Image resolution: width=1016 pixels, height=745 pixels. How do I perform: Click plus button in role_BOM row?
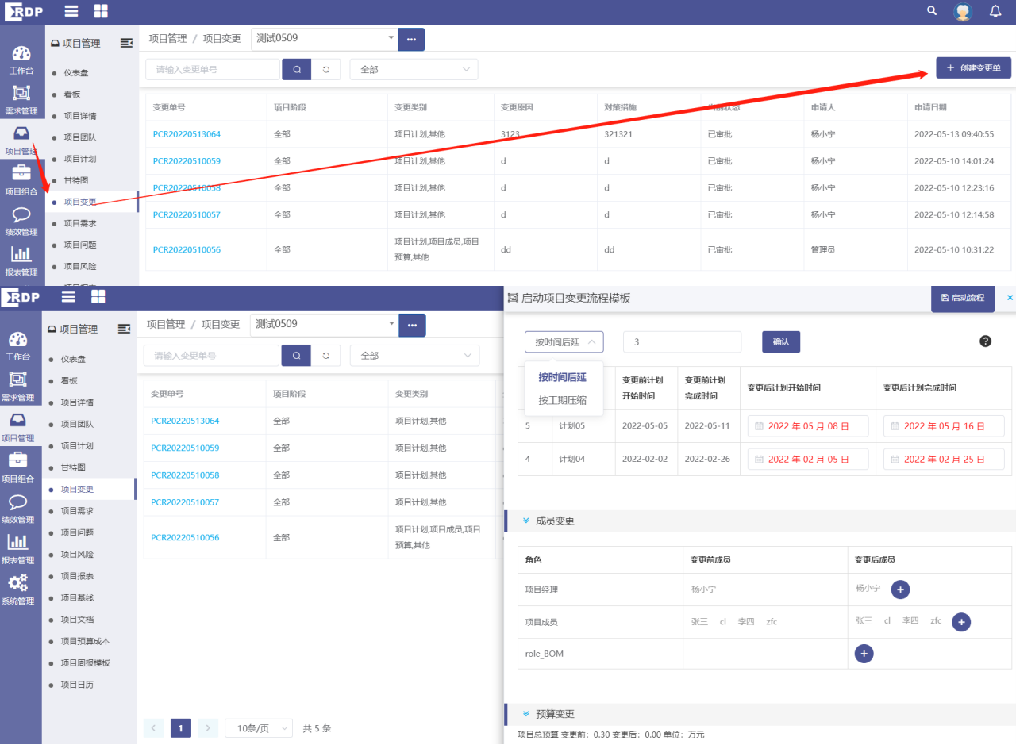coord(865,653)
